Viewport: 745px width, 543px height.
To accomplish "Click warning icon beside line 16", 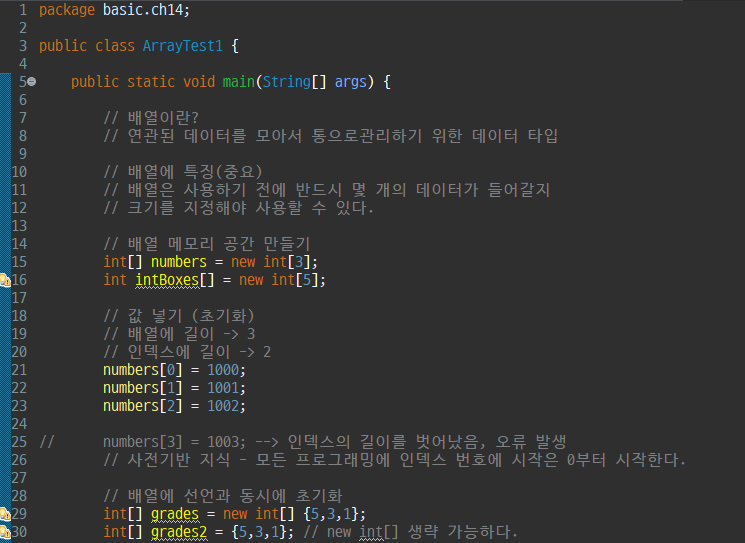I will pos(5,280).
